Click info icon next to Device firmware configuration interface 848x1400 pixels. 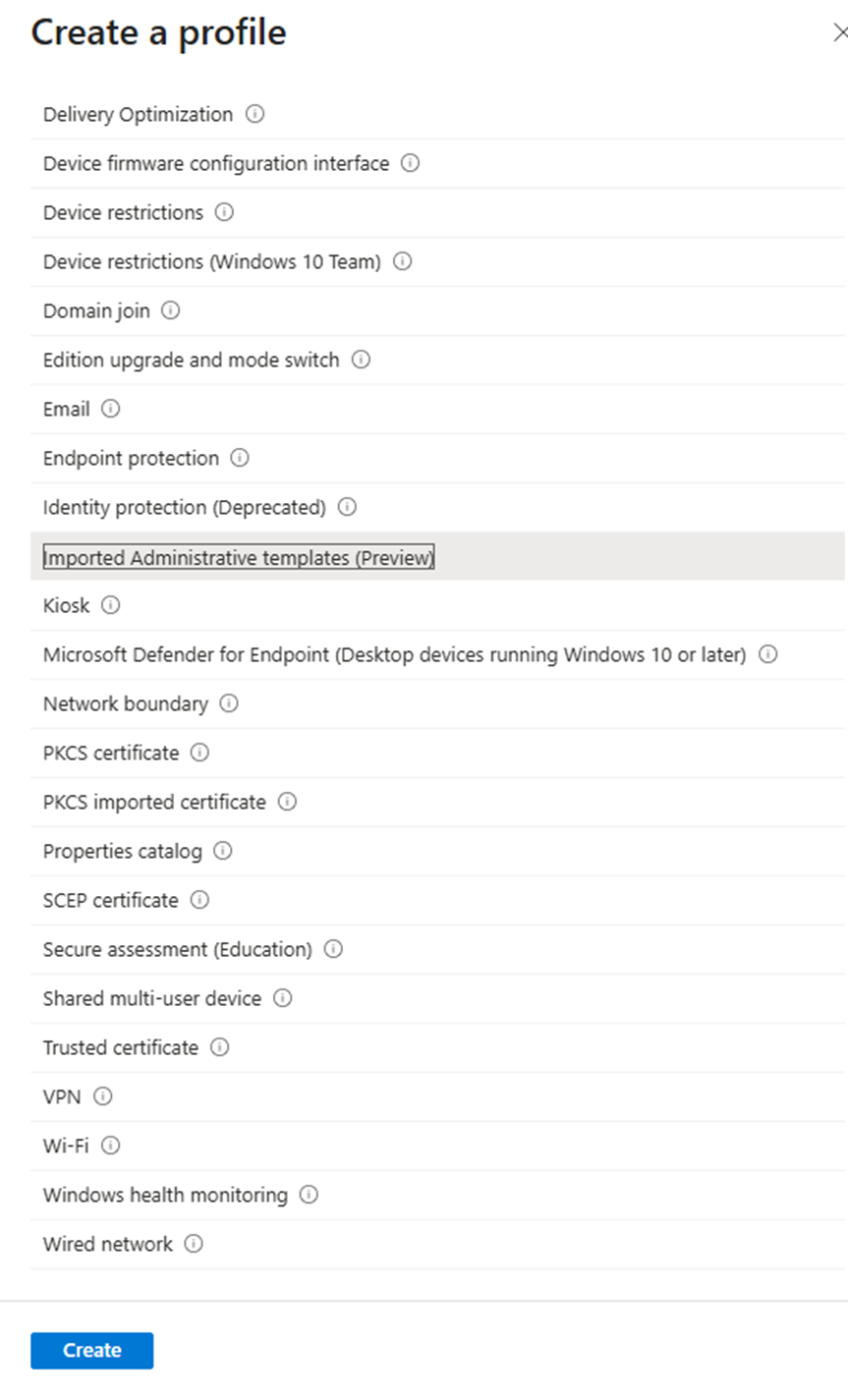[x=411, y=163]
